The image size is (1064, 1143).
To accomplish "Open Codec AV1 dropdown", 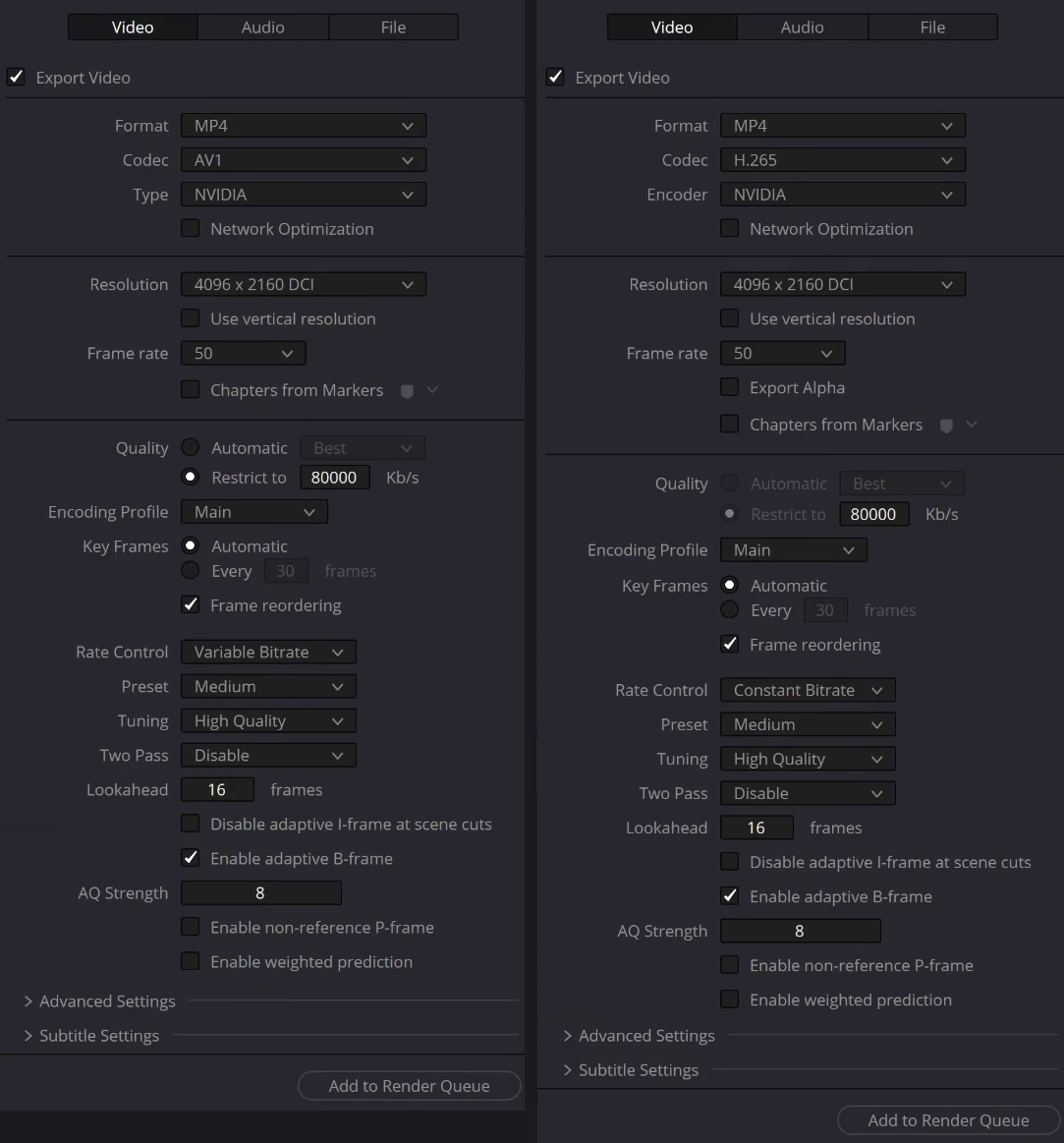I will (304, 159).
